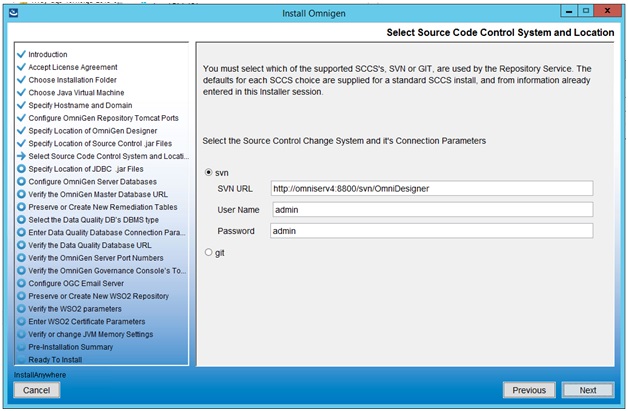Click 'Specify Location of OmniGen Designer' step text
This screenshot has width=628, height=411.
coord(93,131)
